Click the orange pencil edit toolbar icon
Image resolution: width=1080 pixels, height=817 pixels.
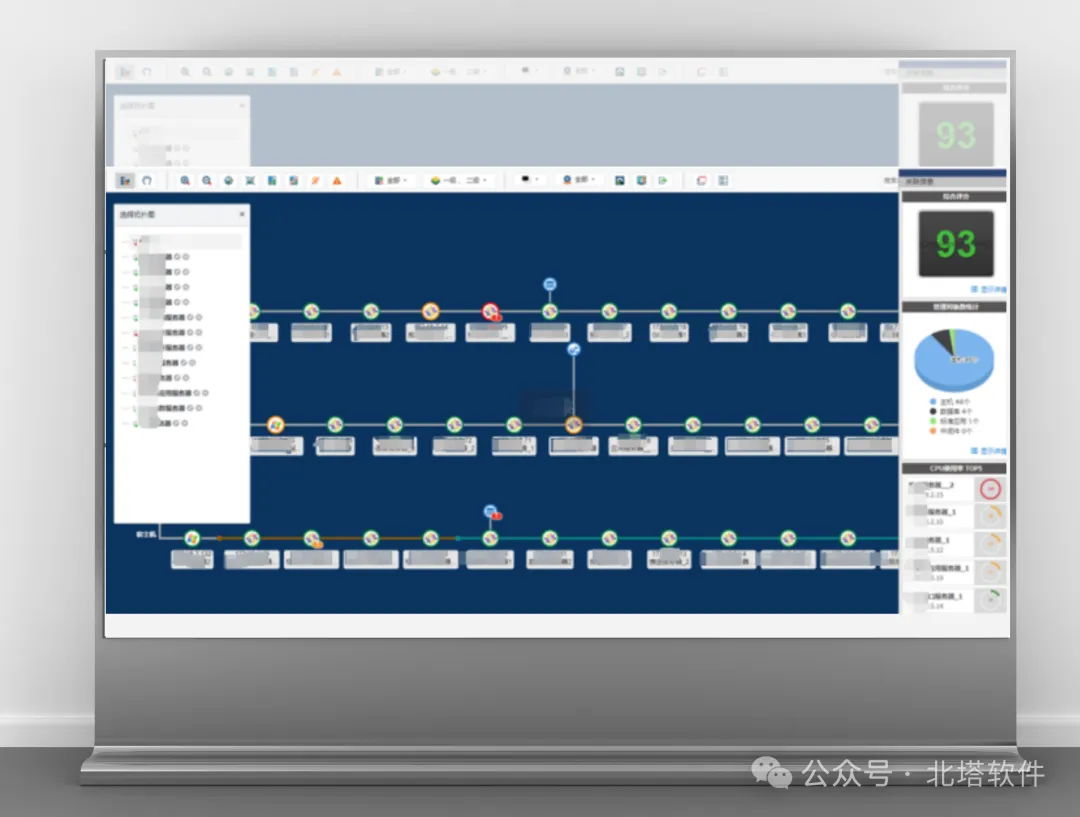click(315, 180)
